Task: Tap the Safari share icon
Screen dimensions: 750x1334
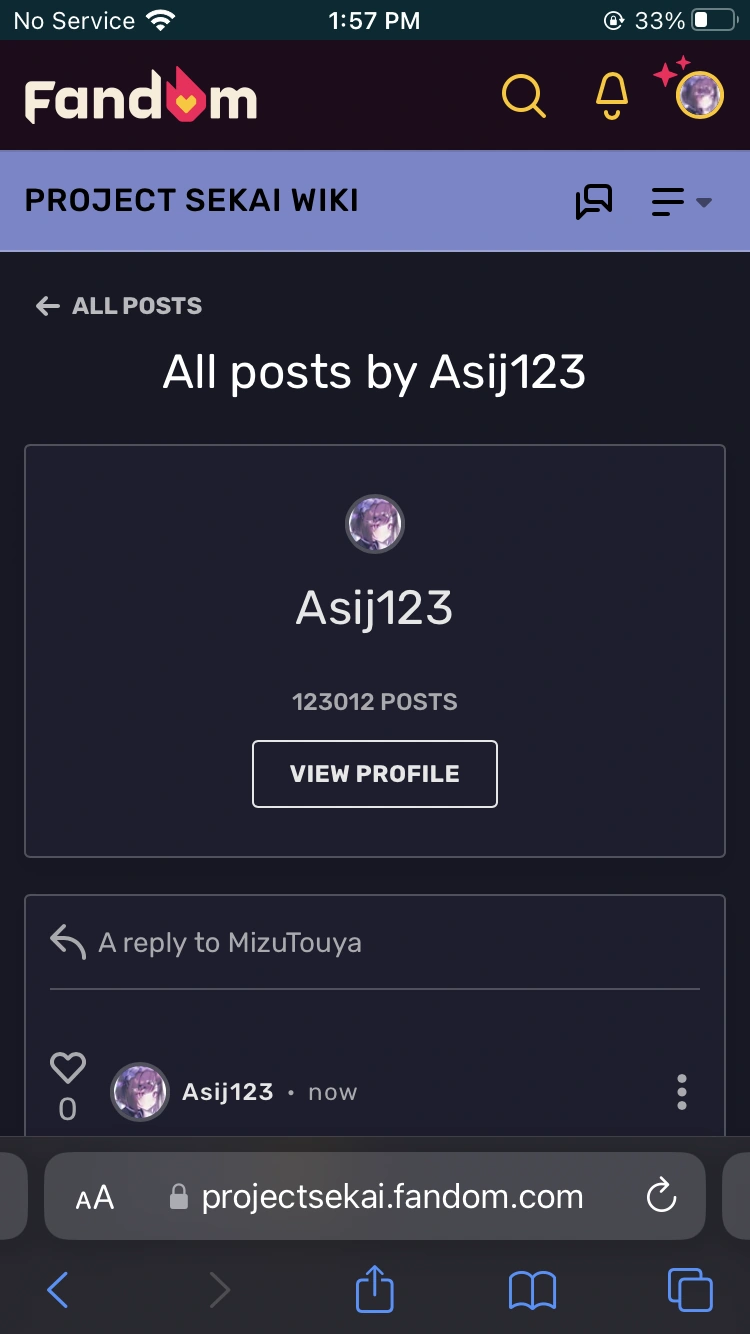Action: pyautogui.click(x=375, y=1290)
